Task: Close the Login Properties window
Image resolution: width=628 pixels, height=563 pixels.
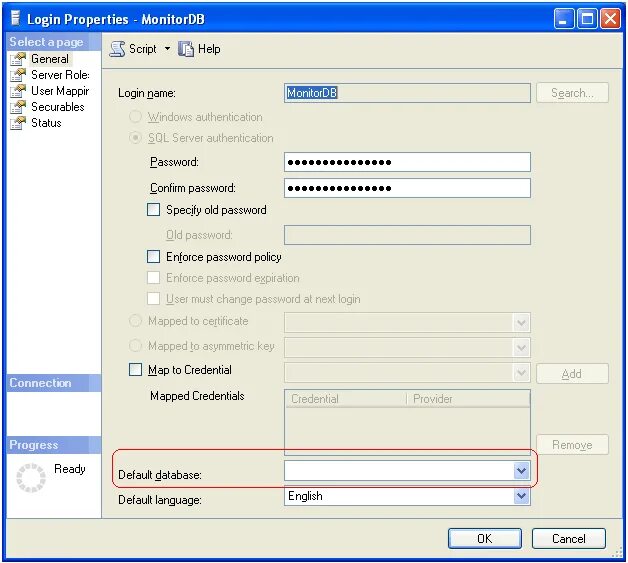Action: [610, 18]
